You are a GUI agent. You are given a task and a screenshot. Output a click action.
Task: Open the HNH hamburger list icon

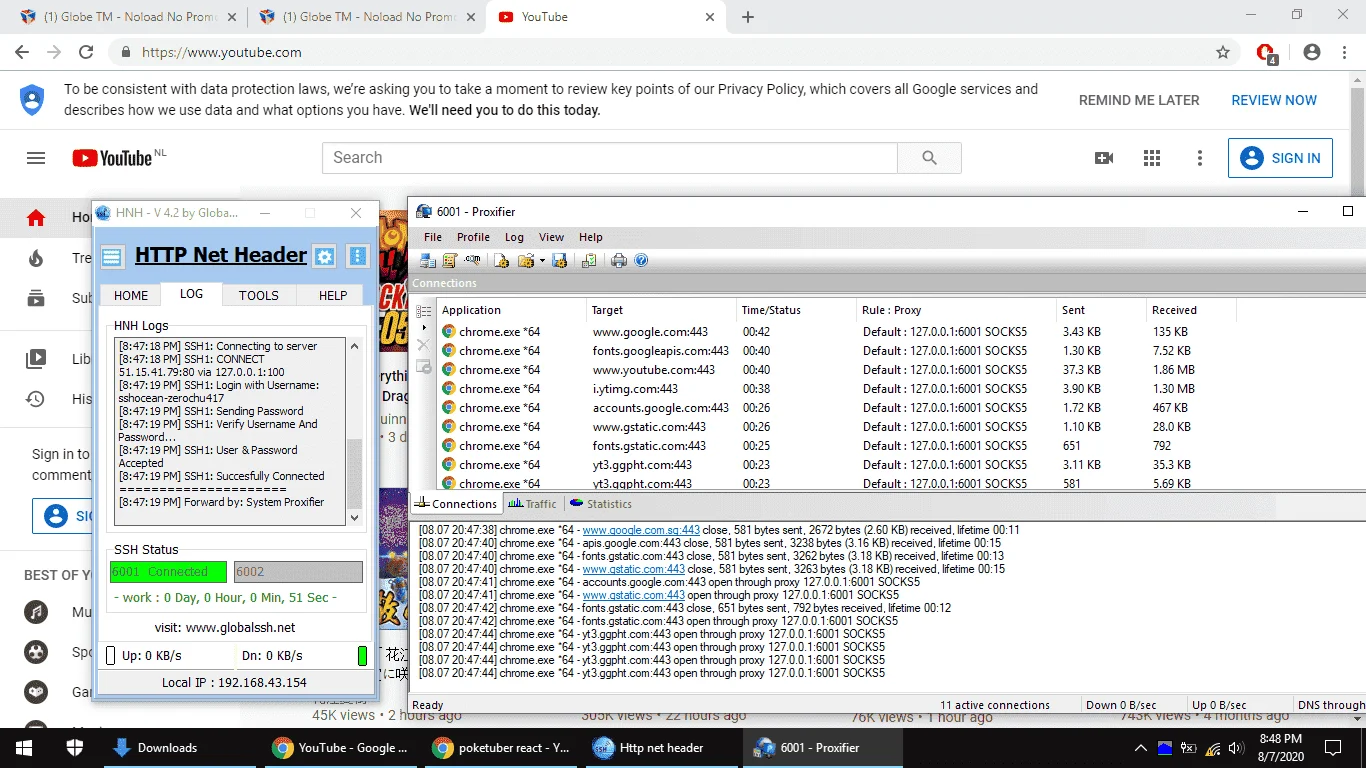[112, 257]
